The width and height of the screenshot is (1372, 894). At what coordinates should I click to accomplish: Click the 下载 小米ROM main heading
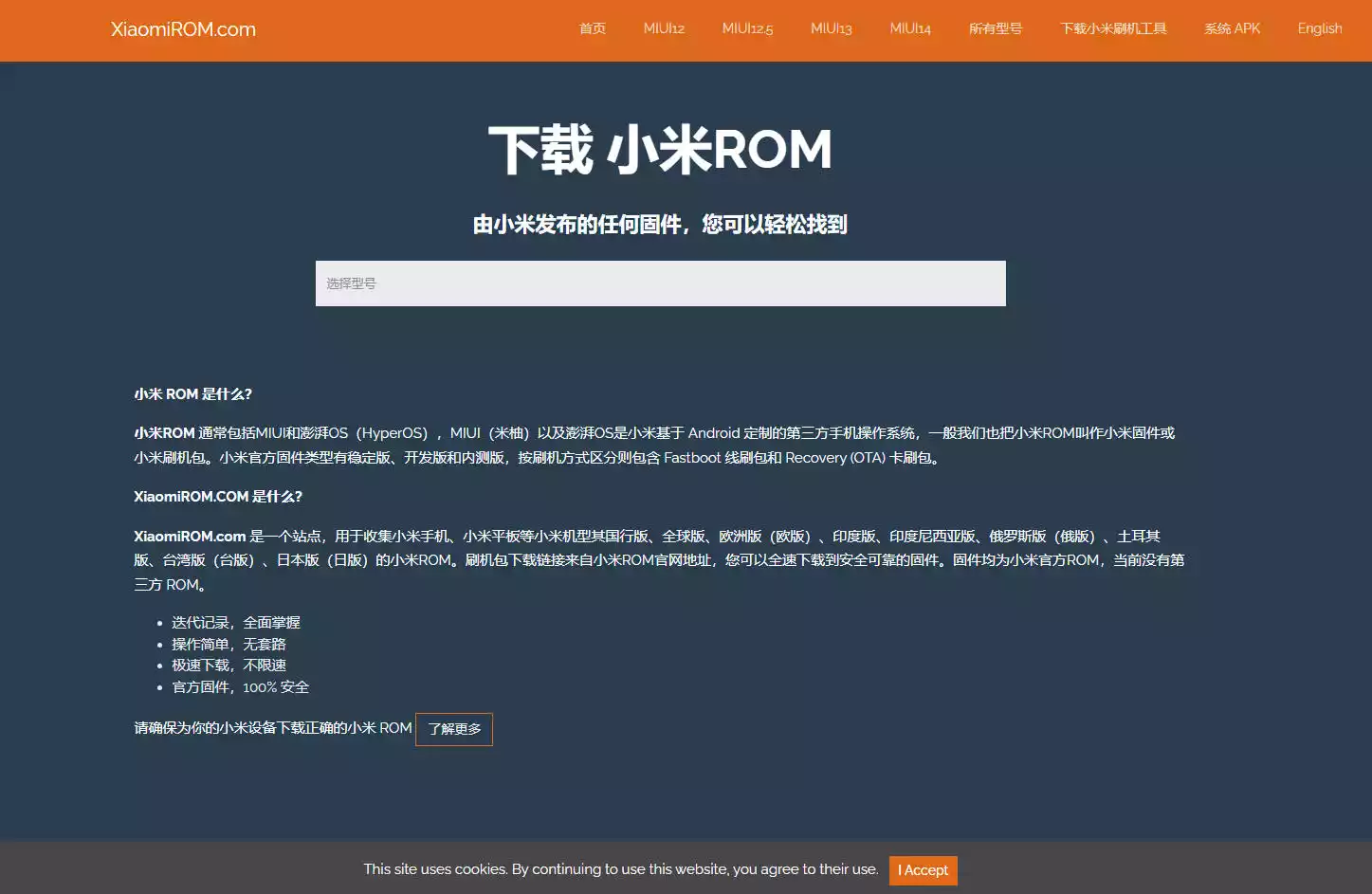(x=661, y=150)
